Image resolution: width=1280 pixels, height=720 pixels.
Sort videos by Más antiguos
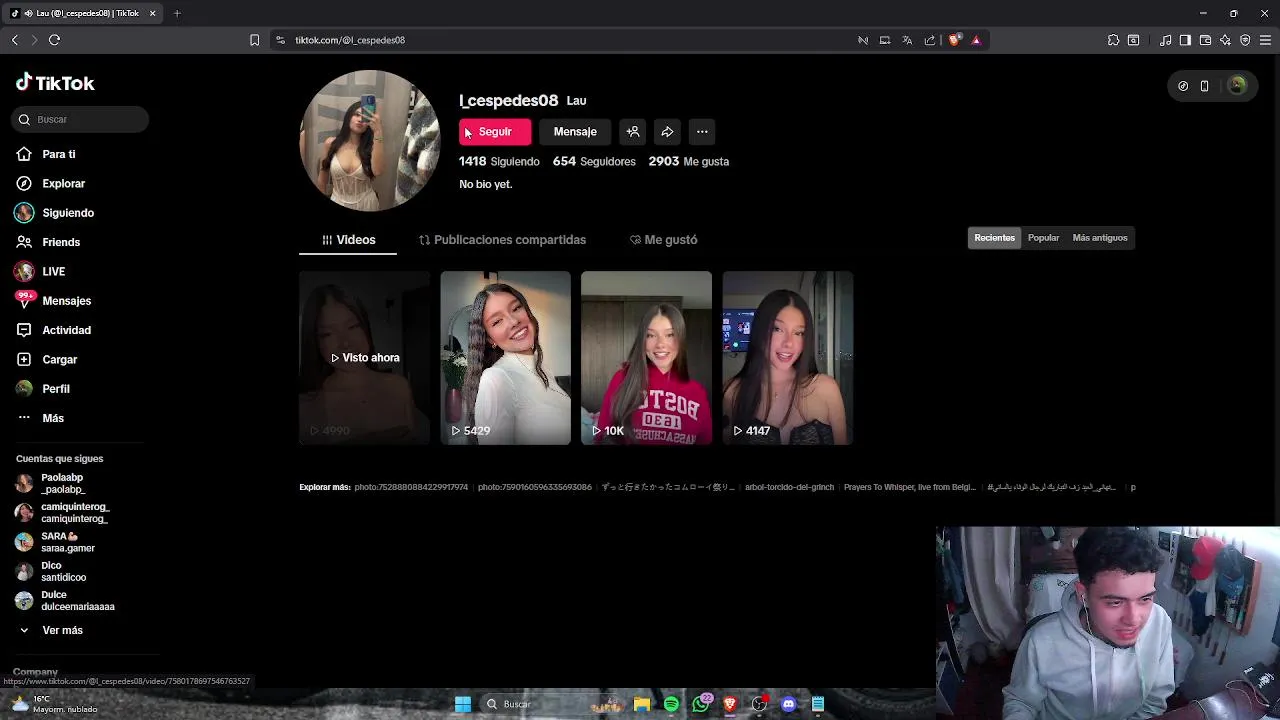click(1100, 238)
